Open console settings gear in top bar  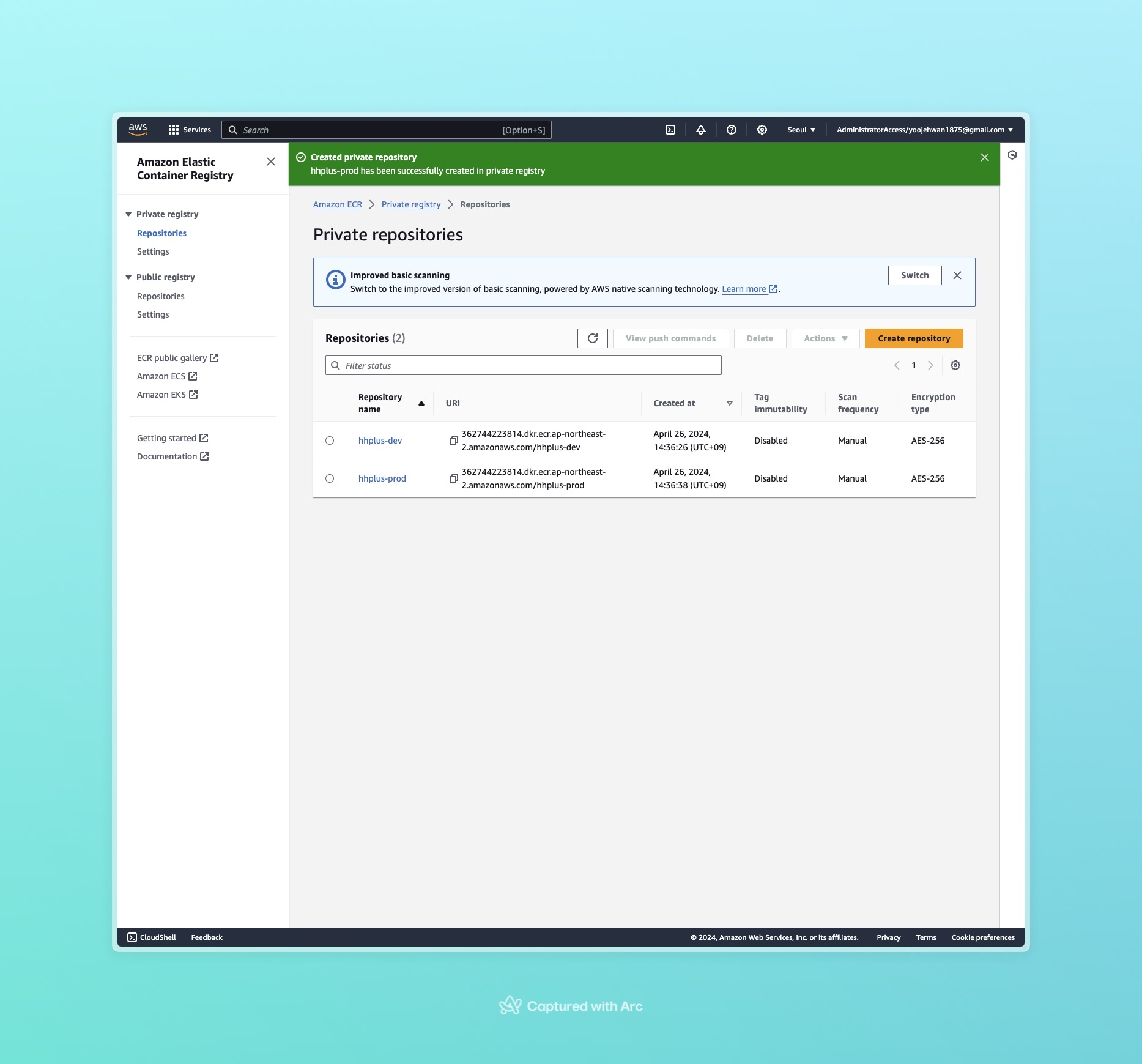(762, 130)
